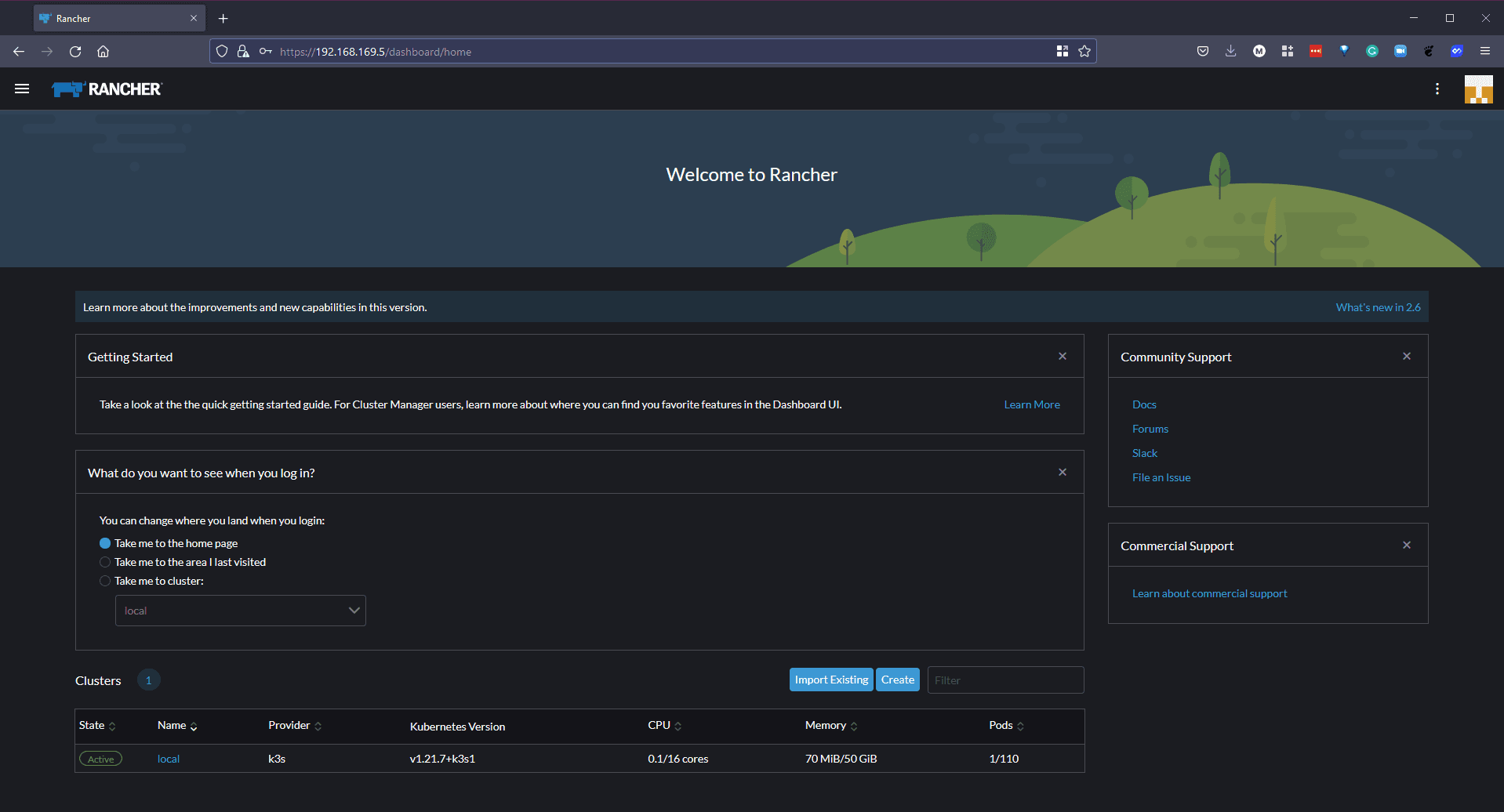
Task: Open the Firefox application menu
Action: (1484, 52)
